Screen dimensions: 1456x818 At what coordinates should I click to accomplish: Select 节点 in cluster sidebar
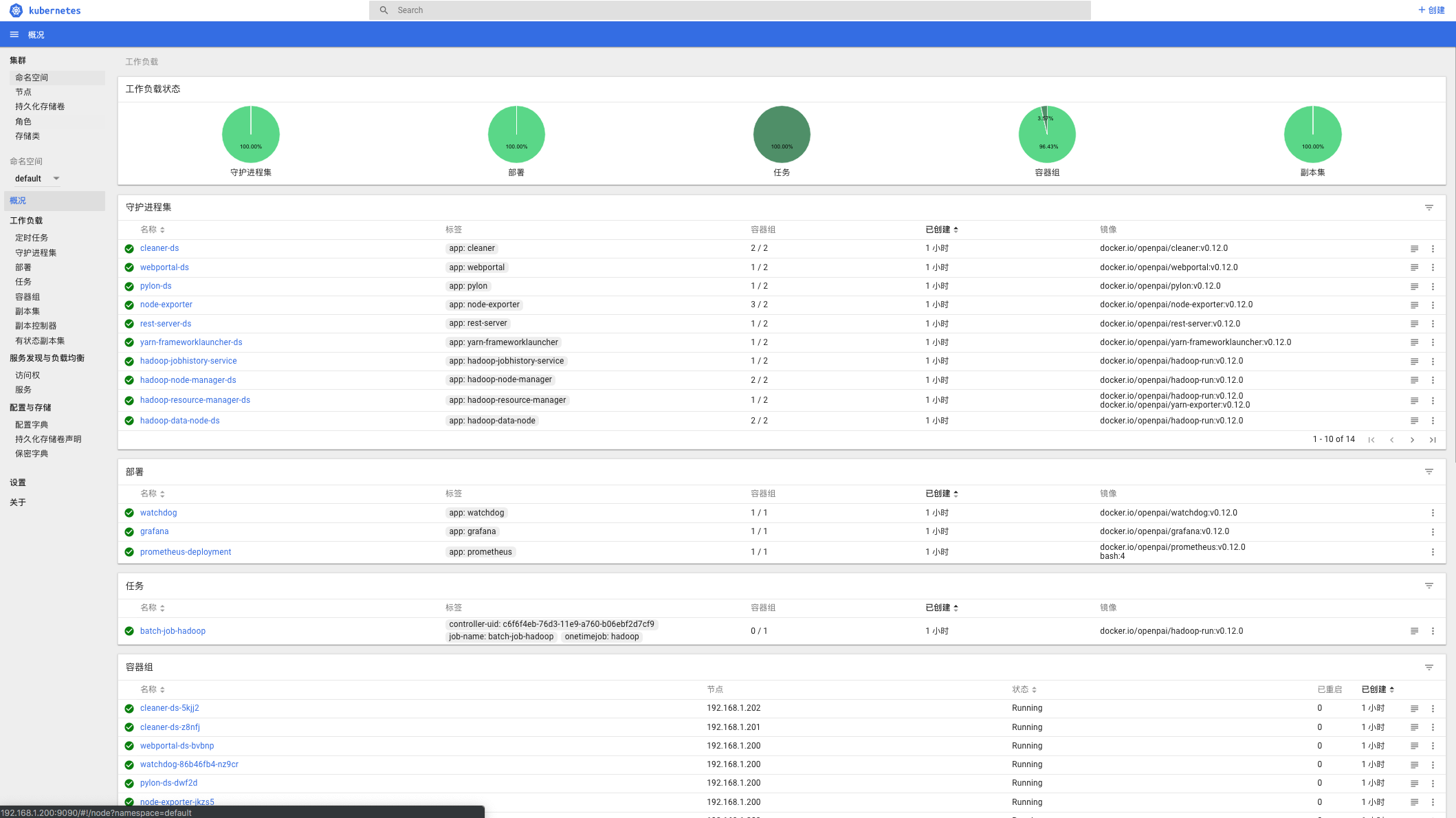(x=23, y=92)
